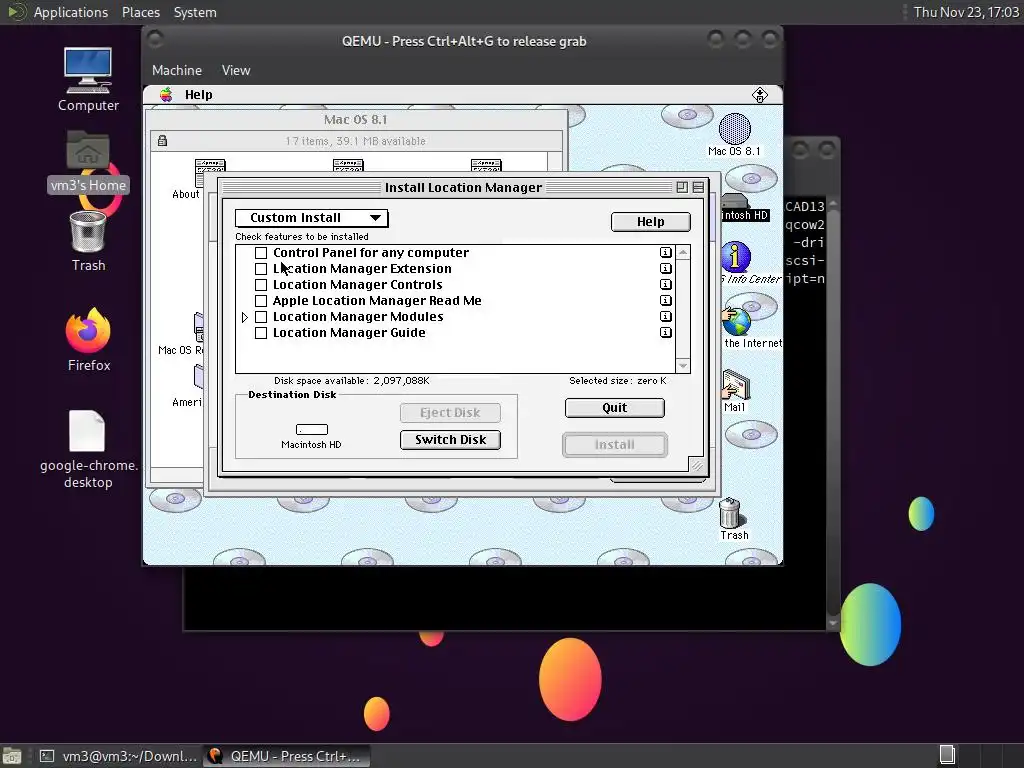Select the Macintosh HD destination disk icon

(x=312, y=430)
